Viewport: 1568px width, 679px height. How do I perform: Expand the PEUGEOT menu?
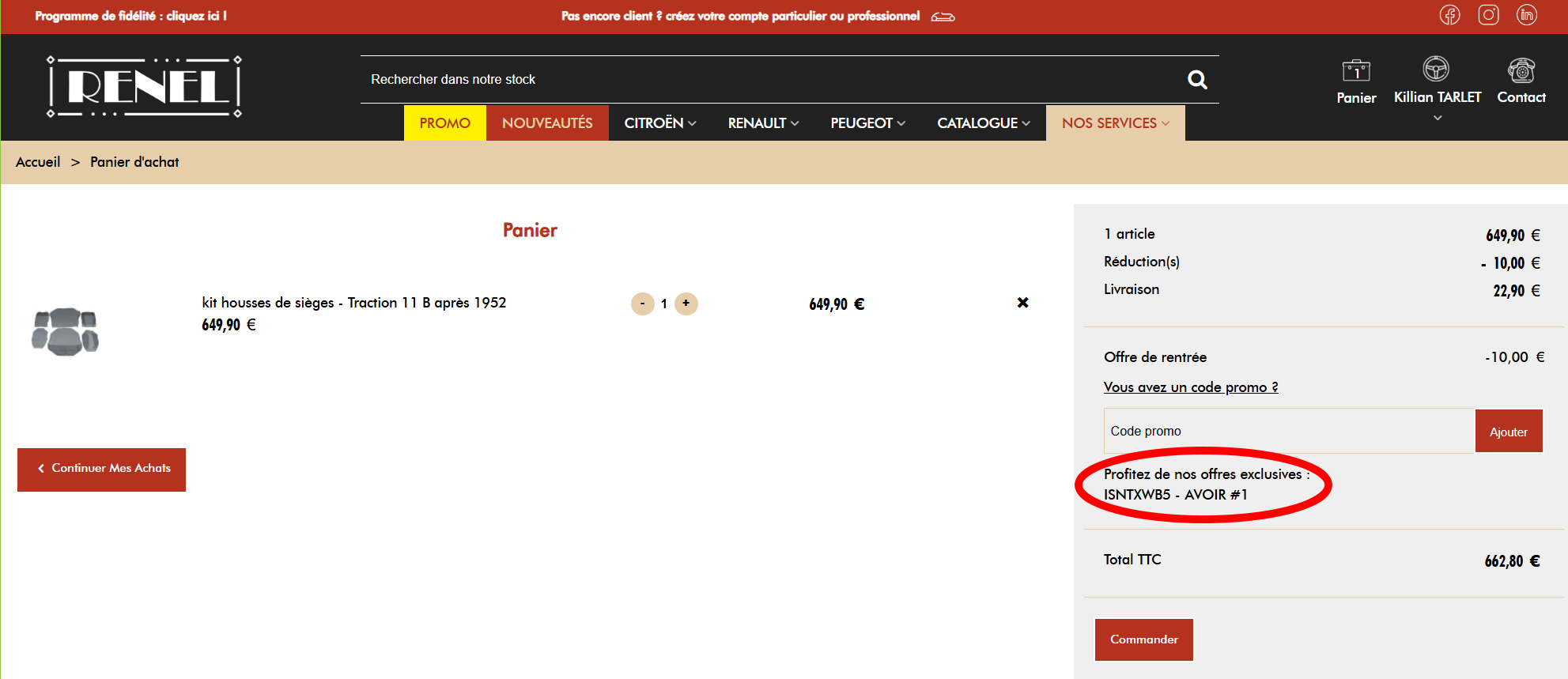pyautogui.click(x=867, y=123)
